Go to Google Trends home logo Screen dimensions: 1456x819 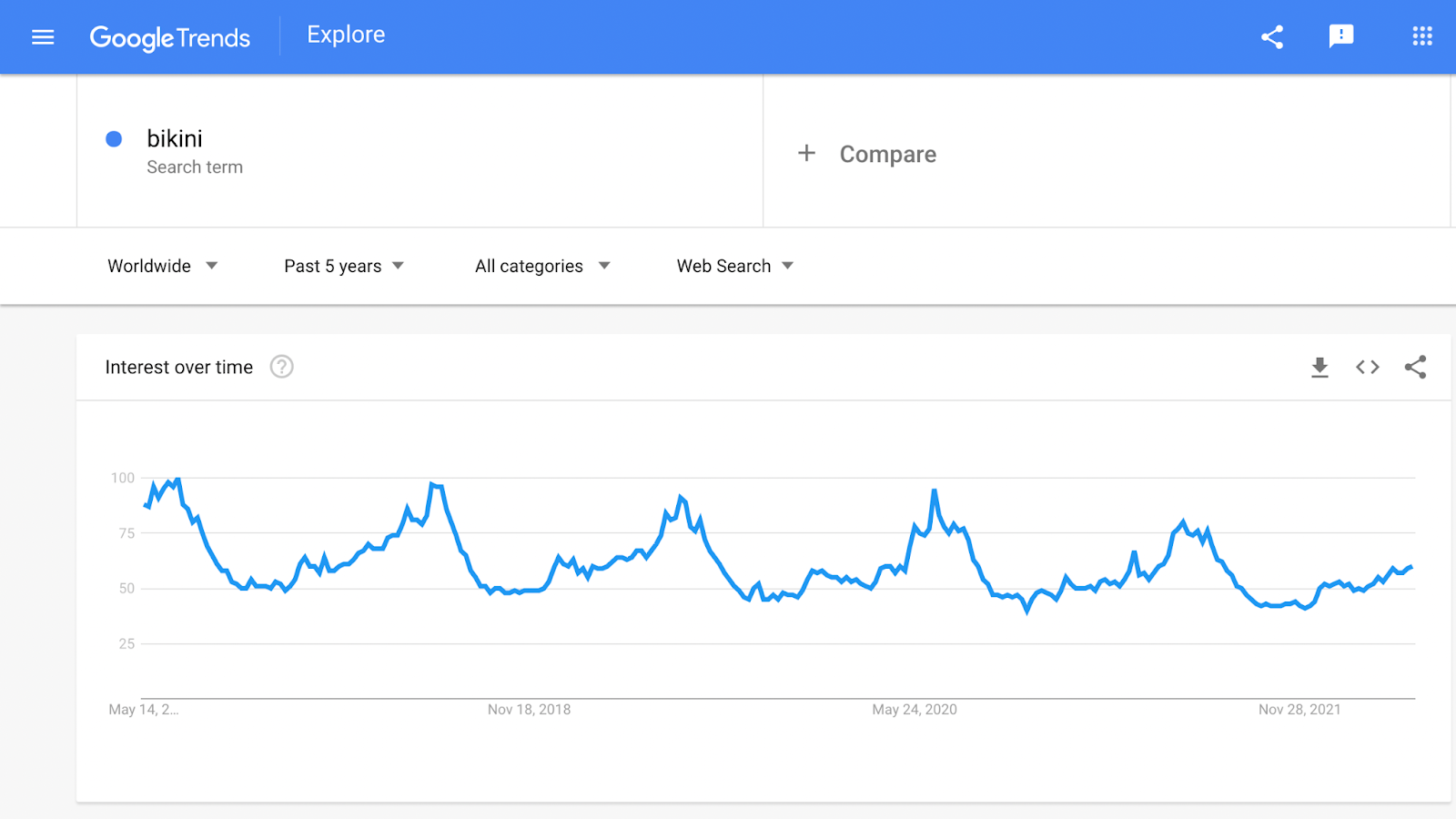click(x=170, y=37)
